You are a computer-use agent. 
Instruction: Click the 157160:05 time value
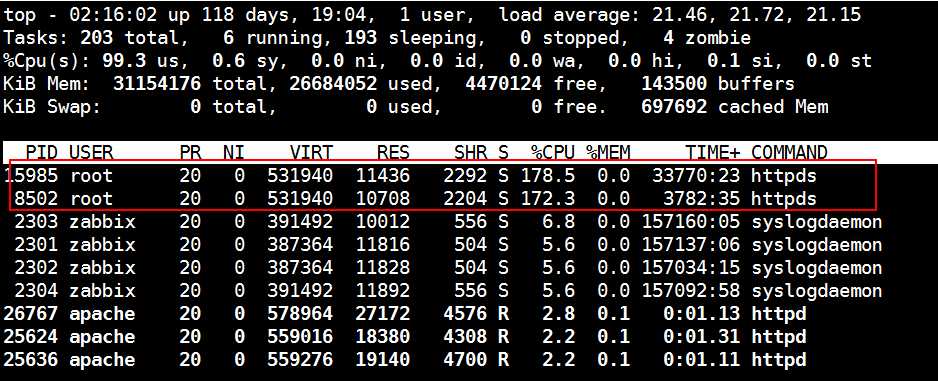tap(692, 222)
